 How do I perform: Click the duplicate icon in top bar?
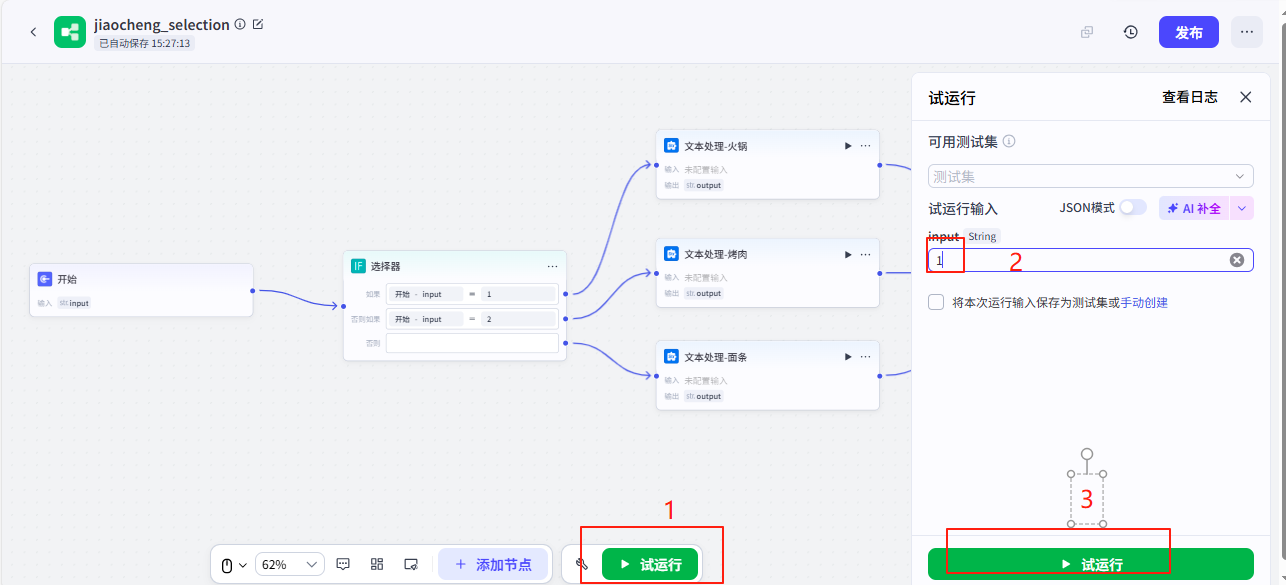(1087, 32)
